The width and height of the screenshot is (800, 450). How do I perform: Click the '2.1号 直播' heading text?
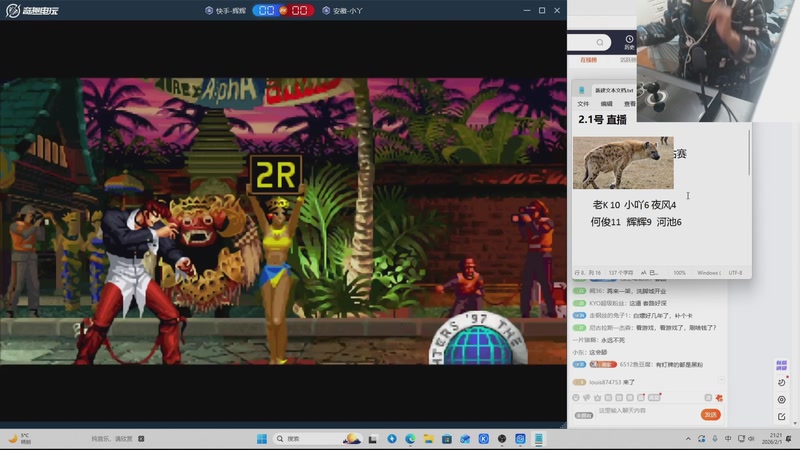(x=602, y=120)
